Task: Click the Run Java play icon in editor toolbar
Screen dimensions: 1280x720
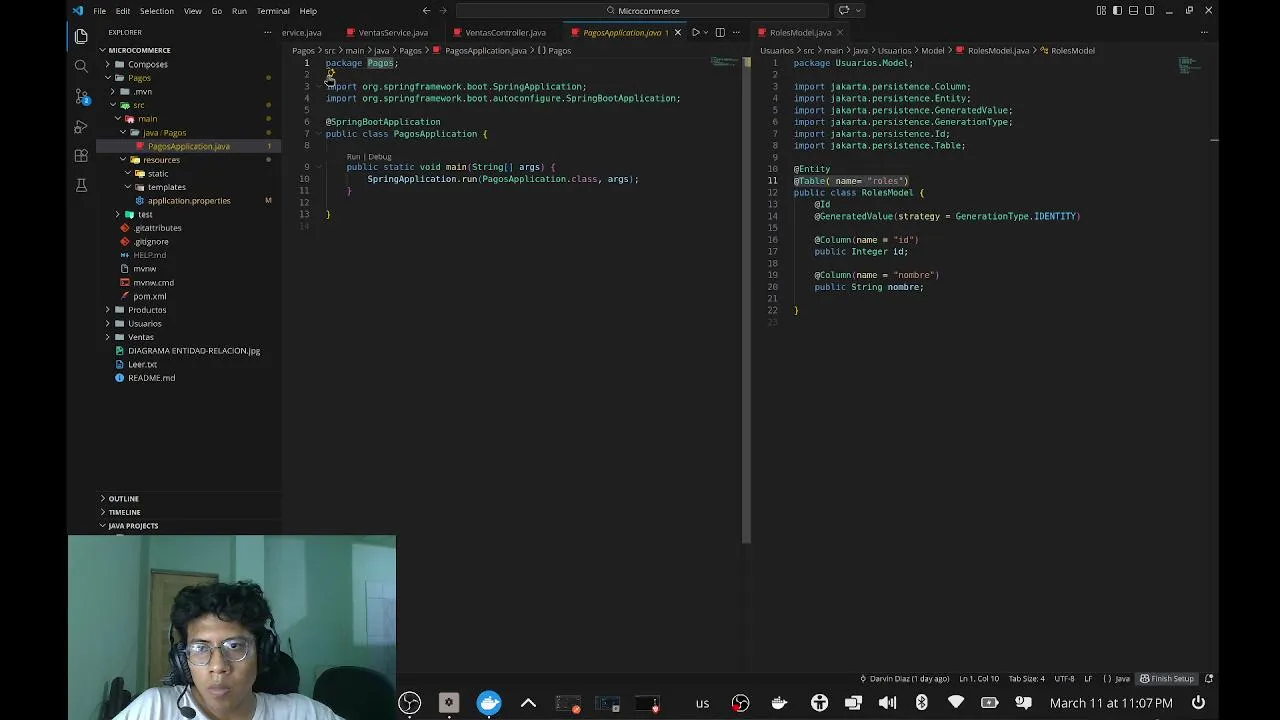Action: pyautogui.click(x=695, y=32)
